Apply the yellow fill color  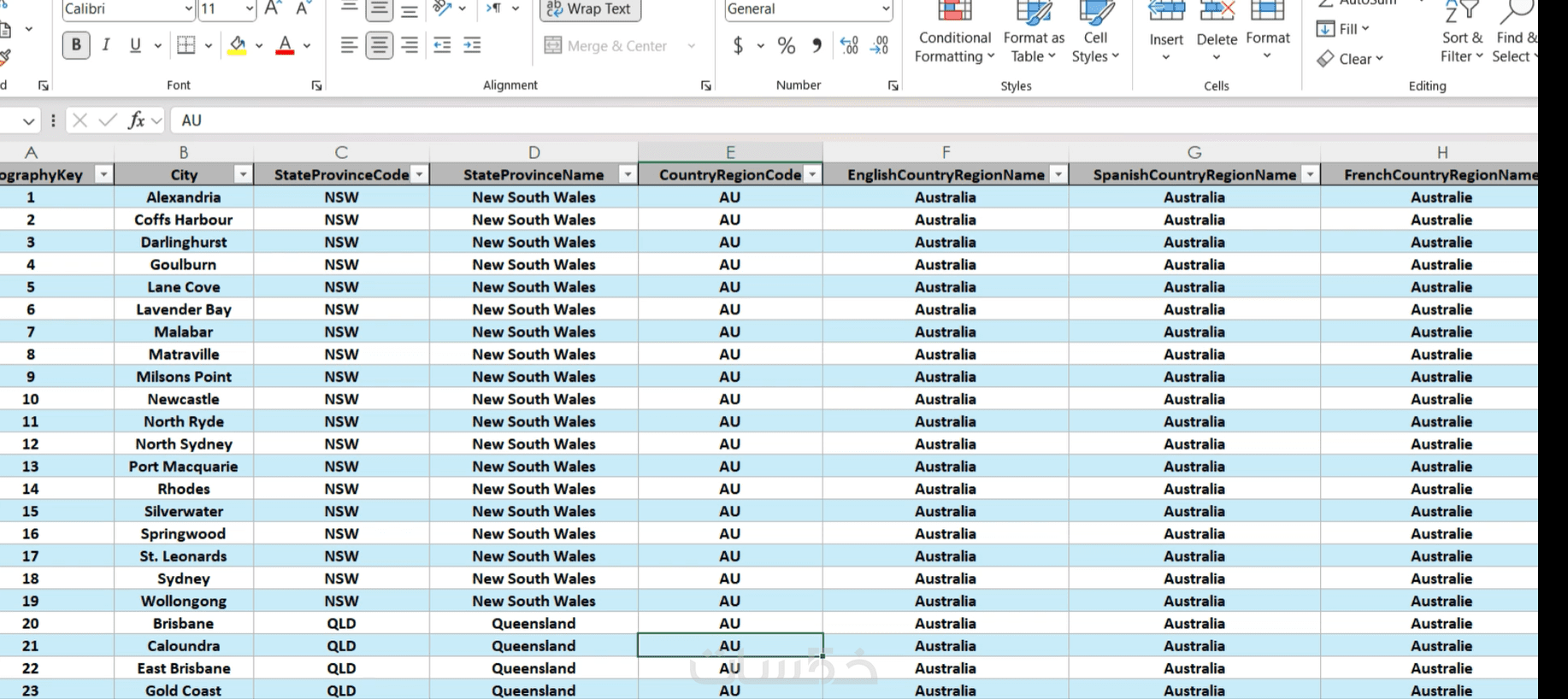click(x=238, y=45)
